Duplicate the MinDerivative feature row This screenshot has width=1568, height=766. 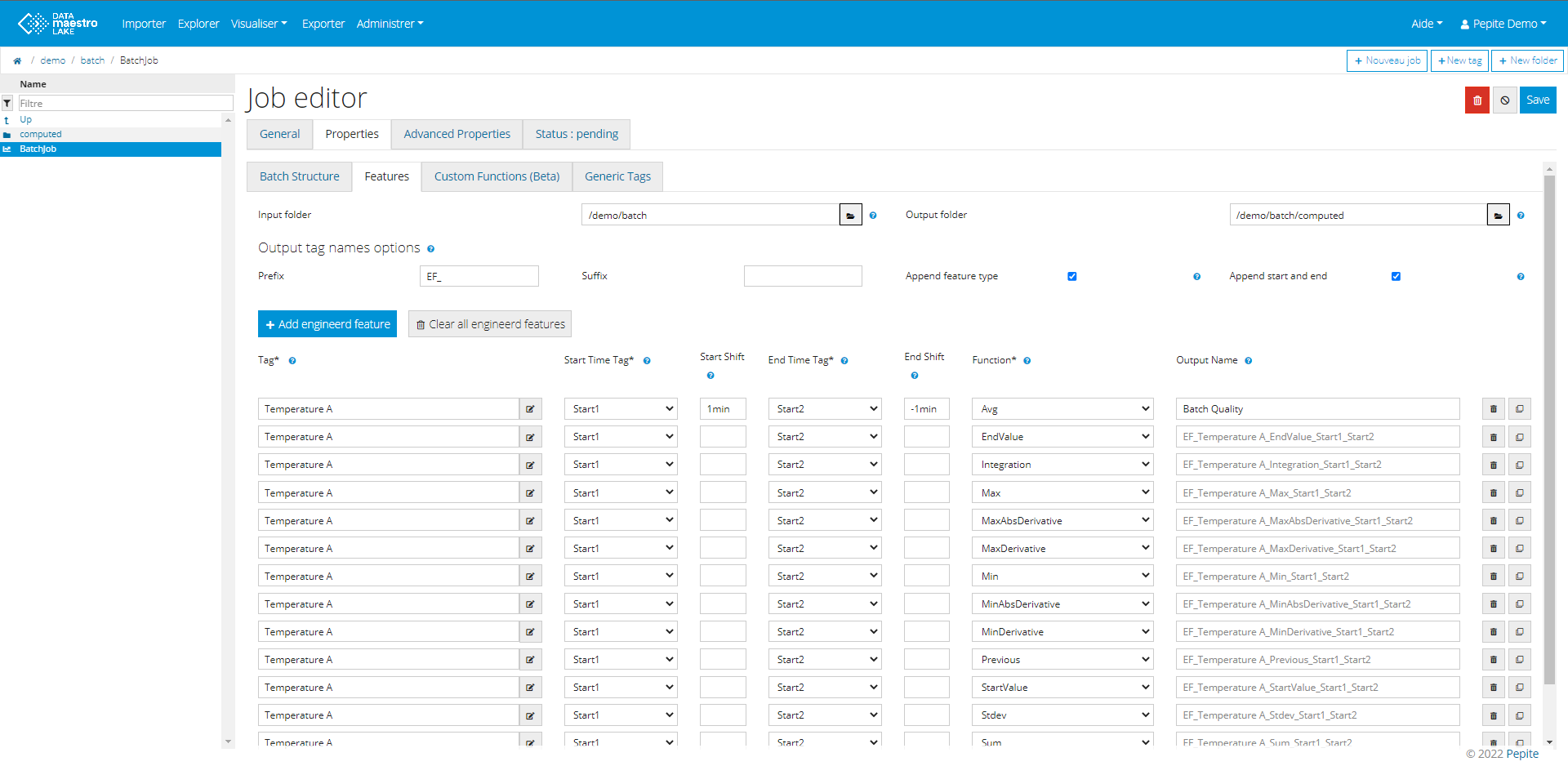coord(1520,632)
